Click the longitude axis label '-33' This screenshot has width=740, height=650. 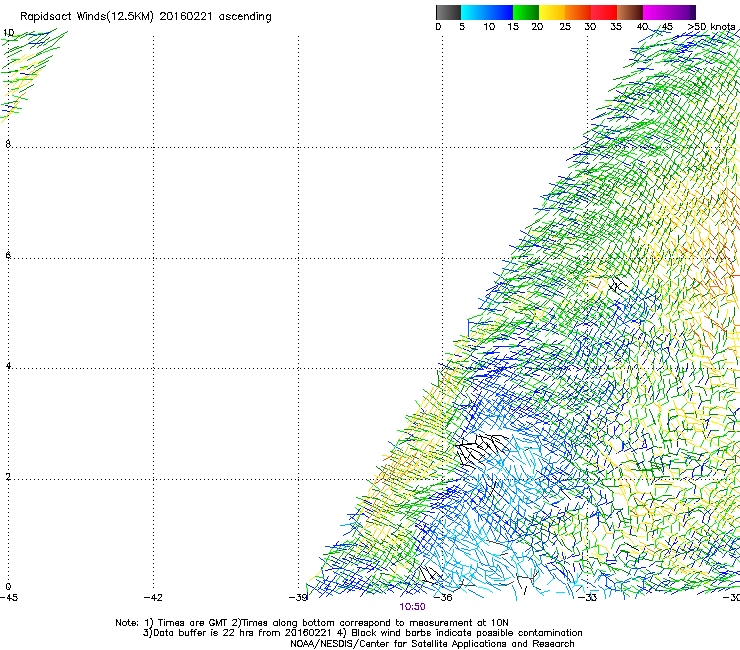[x=588, y=598]
